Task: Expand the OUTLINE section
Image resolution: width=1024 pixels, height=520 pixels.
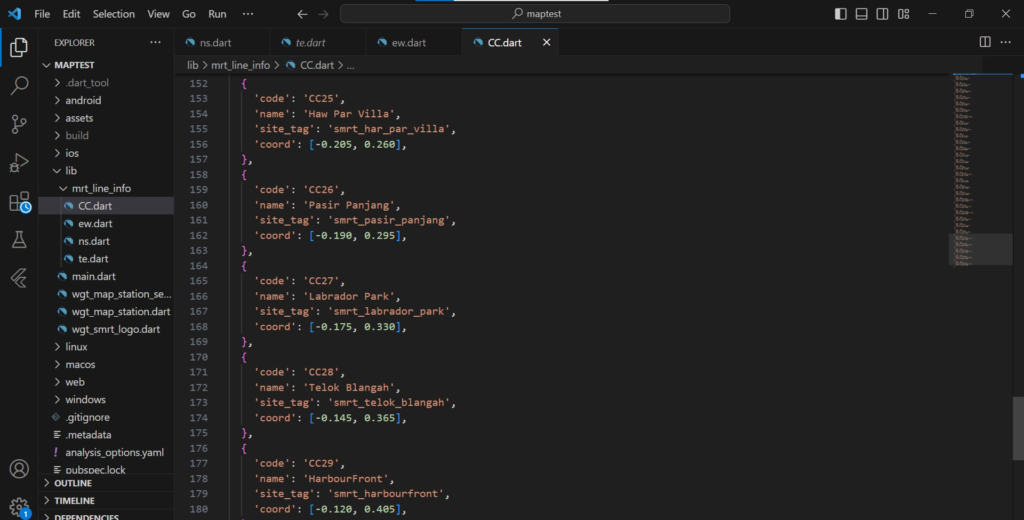Action: click(x=73, y=483)
